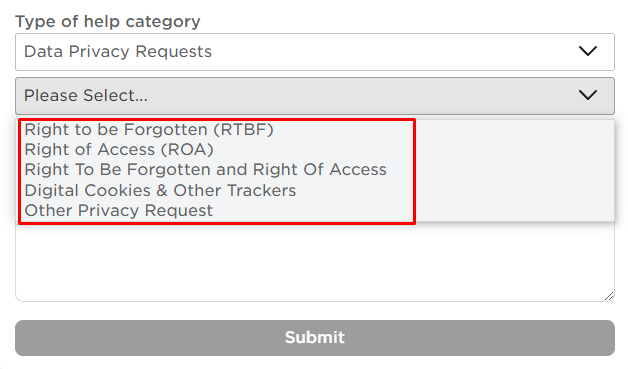Collapse the Please Select subcategory dropdown
The height and width of the screenshot is (369, 628).
pyautogui.click(x=315, y=96)
